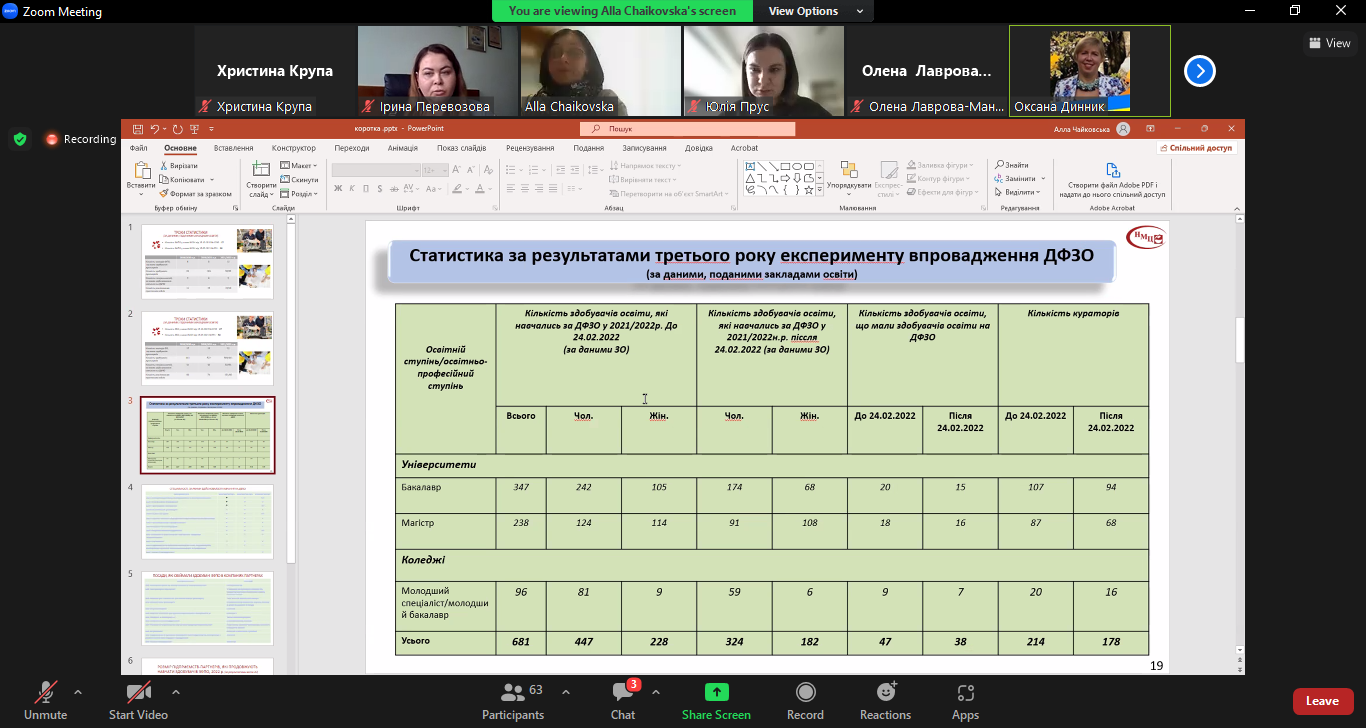Open the Reactions icon
The image size is (1366, 728).
(x=885, y=693)
